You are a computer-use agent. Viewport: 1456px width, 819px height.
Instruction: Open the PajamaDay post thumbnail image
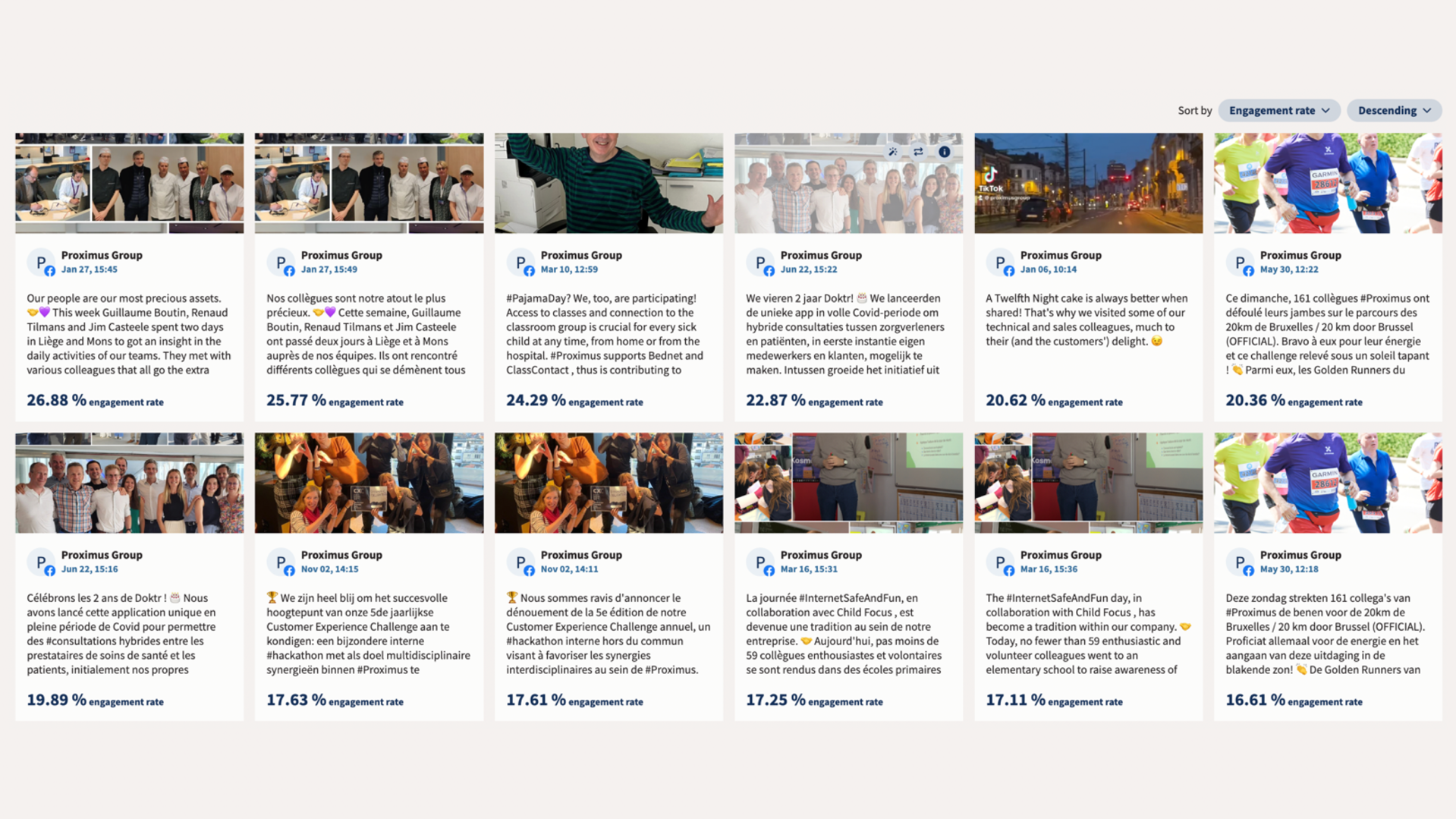click(x=609, y=183)
